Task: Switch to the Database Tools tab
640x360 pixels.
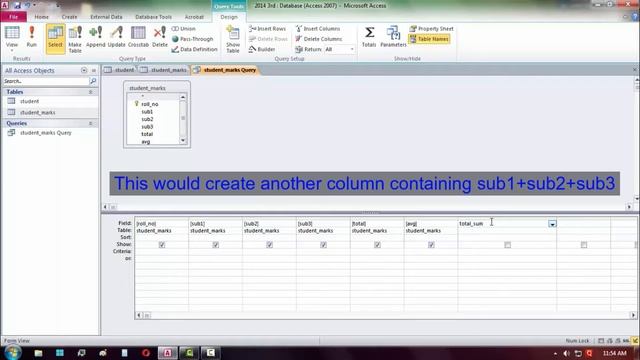Action: pyautogui.click(x=153, y=17)
